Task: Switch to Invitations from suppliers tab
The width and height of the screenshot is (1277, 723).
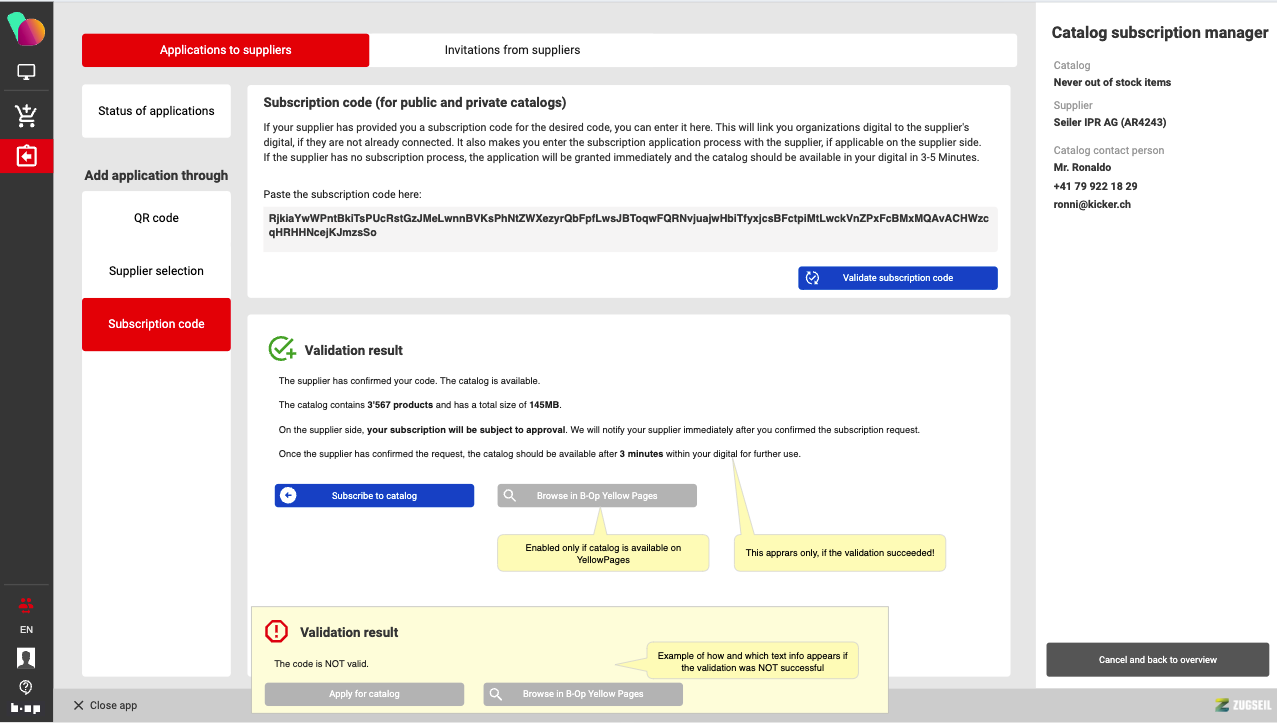Action: click(x=512, y=50)
